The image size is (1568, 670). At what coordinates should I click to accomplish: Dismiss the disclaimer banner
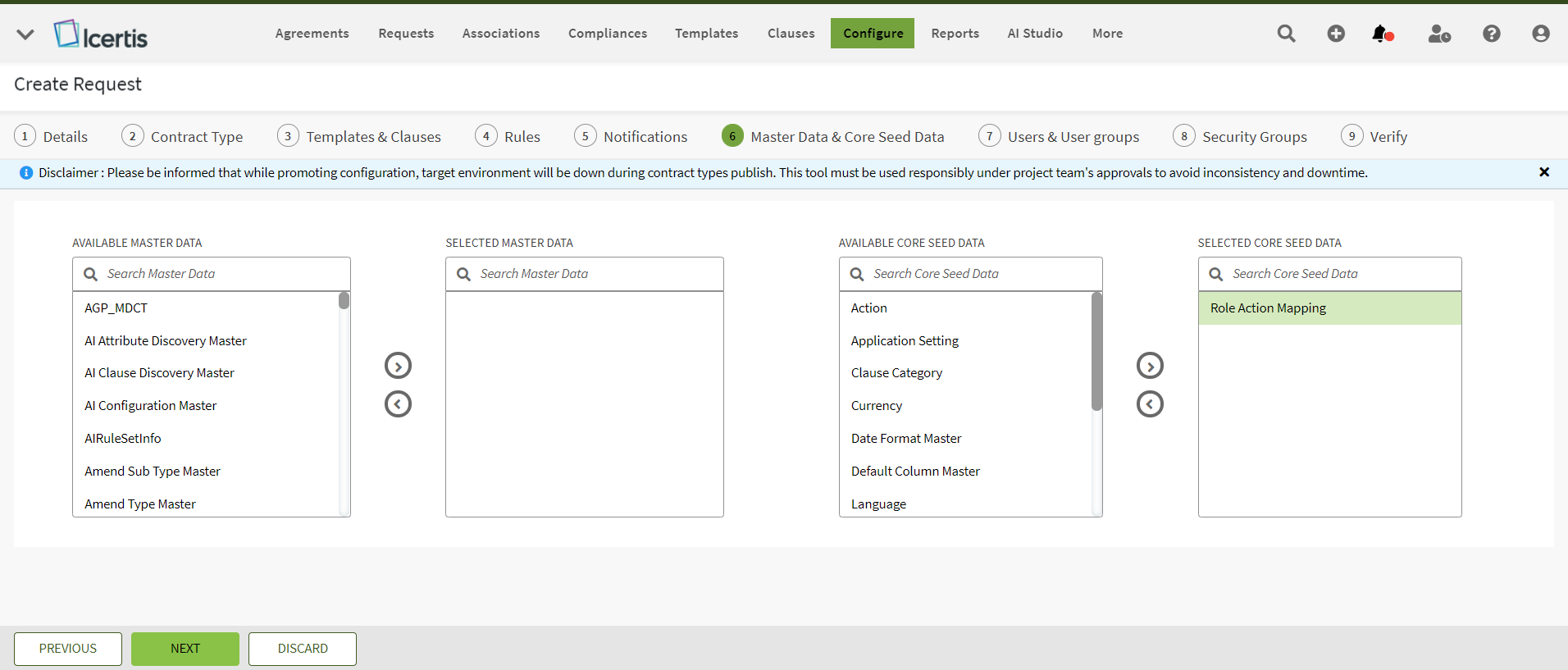[1543, 172]
